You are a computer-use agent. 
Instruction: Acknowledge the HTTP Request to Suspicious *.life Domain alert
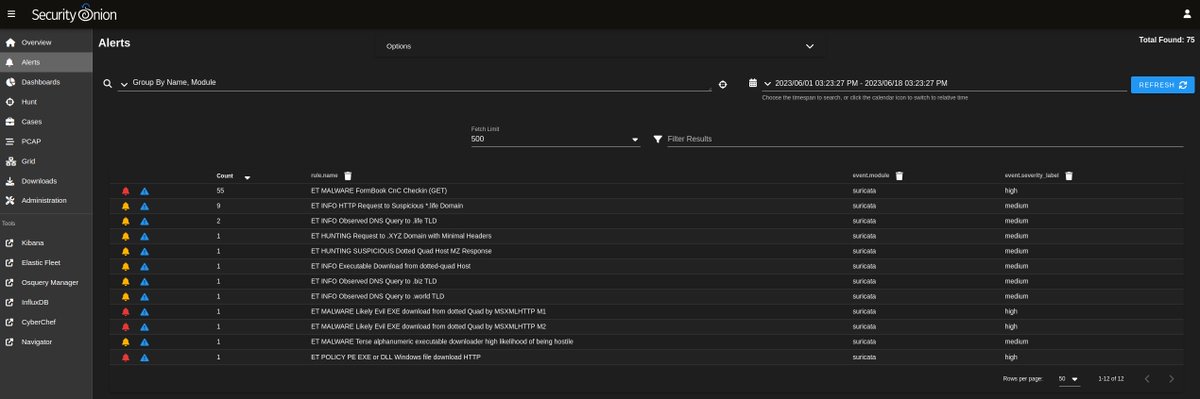126,205
